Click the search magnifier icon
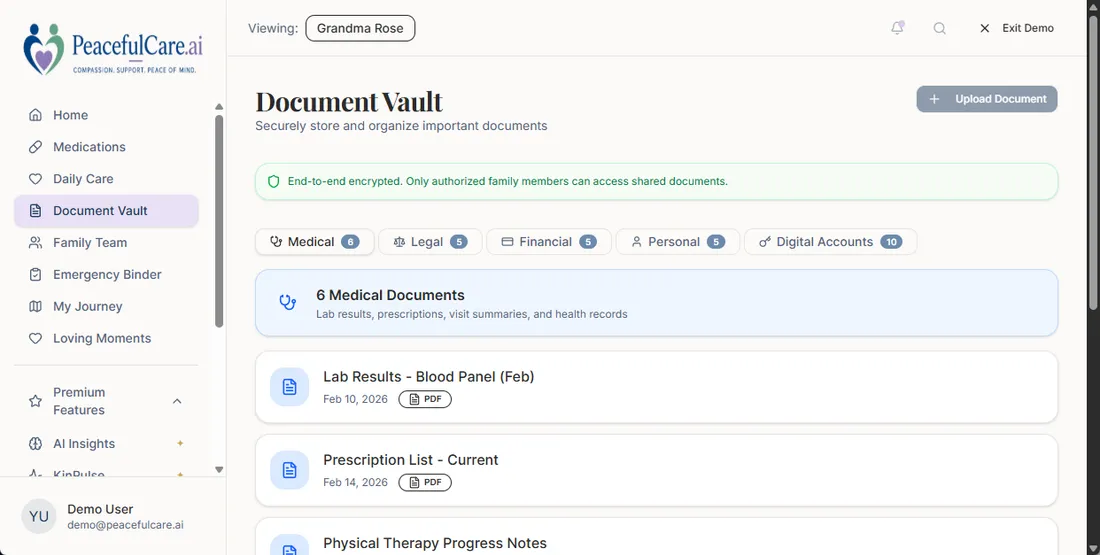This screenshot has height=555, width=1100. click(939, 28)
